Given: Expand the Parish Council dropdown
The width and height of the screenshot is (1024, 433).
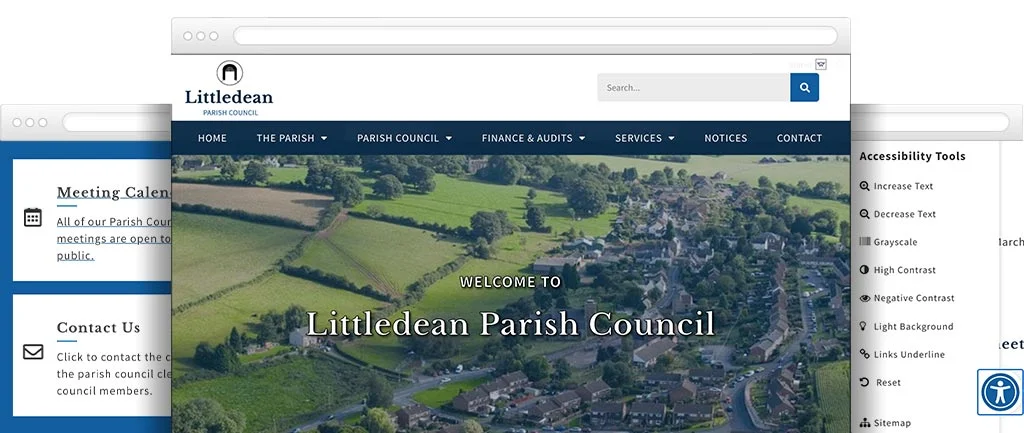Looking at the screenshot, I should point(404,138).
